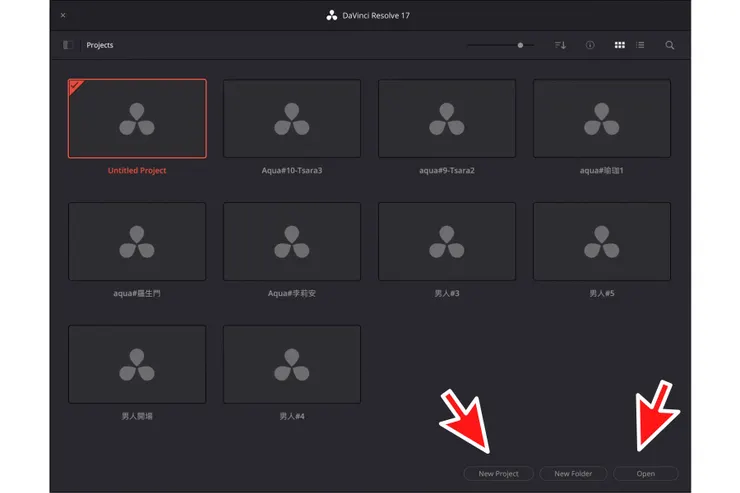This screenshot has width=740, height=493.
Task: Click the New Folder button
Action: [573, 473]
